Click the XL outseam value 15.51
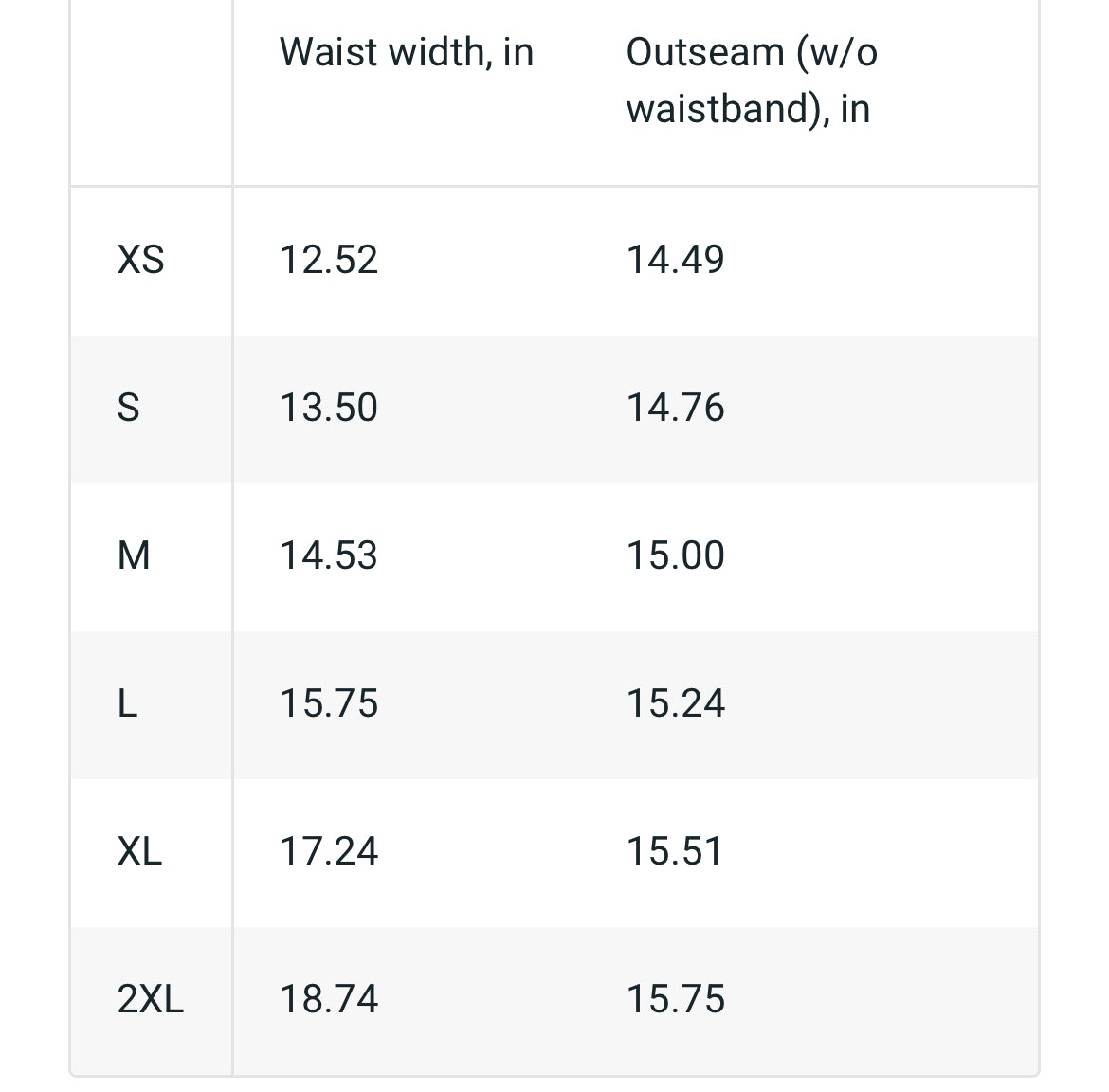 tap(675, 851)
